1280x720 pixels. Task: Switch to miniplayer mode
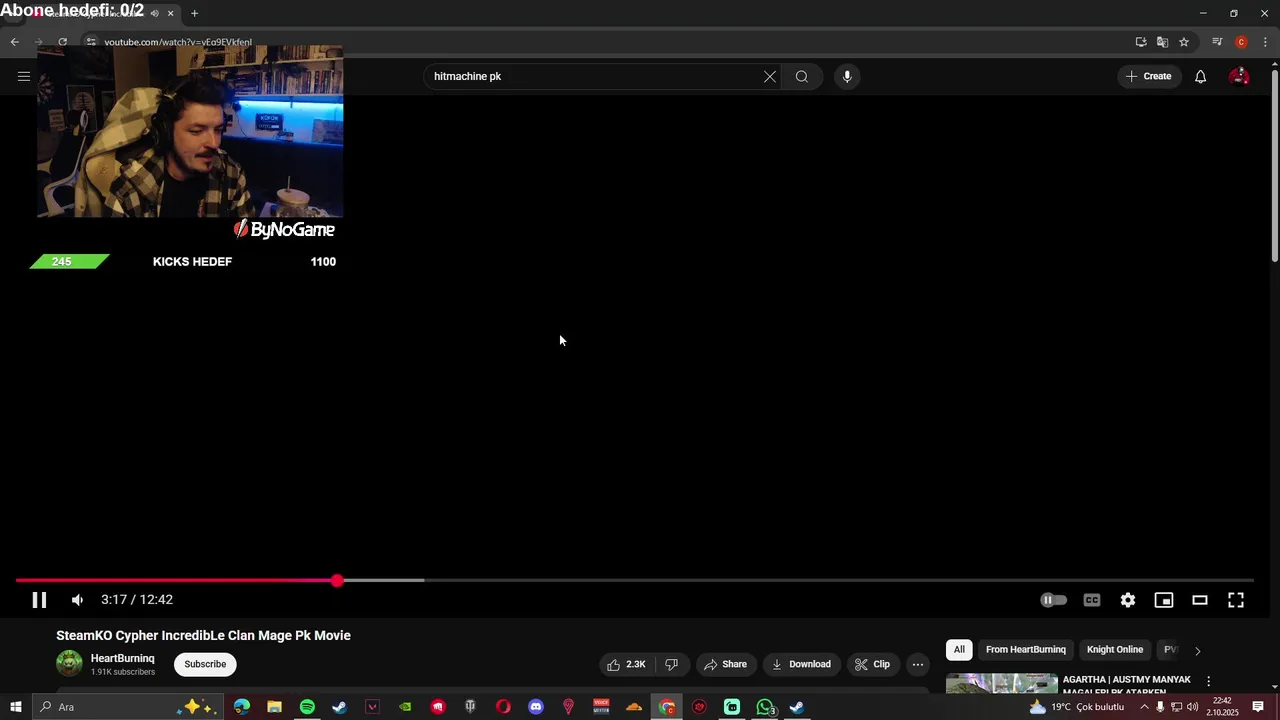1164,600
